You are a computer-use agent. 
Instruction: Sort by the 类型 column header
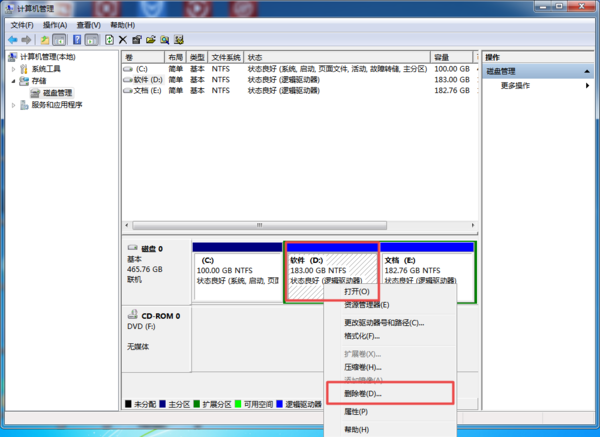(x=197, y=57)
